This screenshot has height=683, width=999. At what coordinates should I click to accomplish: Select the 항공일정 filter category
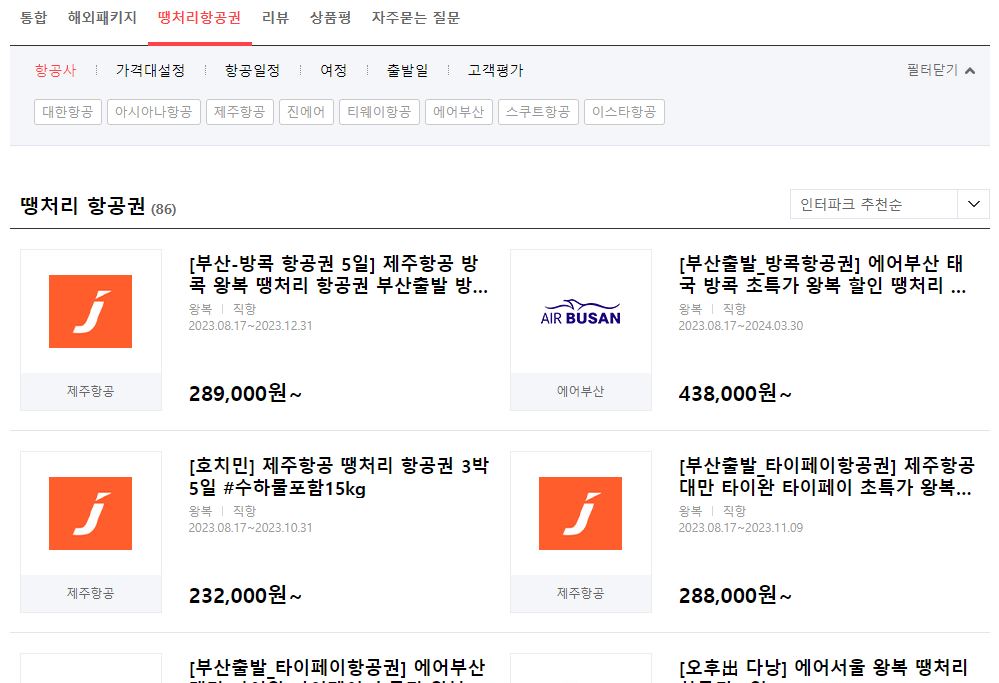252,70
